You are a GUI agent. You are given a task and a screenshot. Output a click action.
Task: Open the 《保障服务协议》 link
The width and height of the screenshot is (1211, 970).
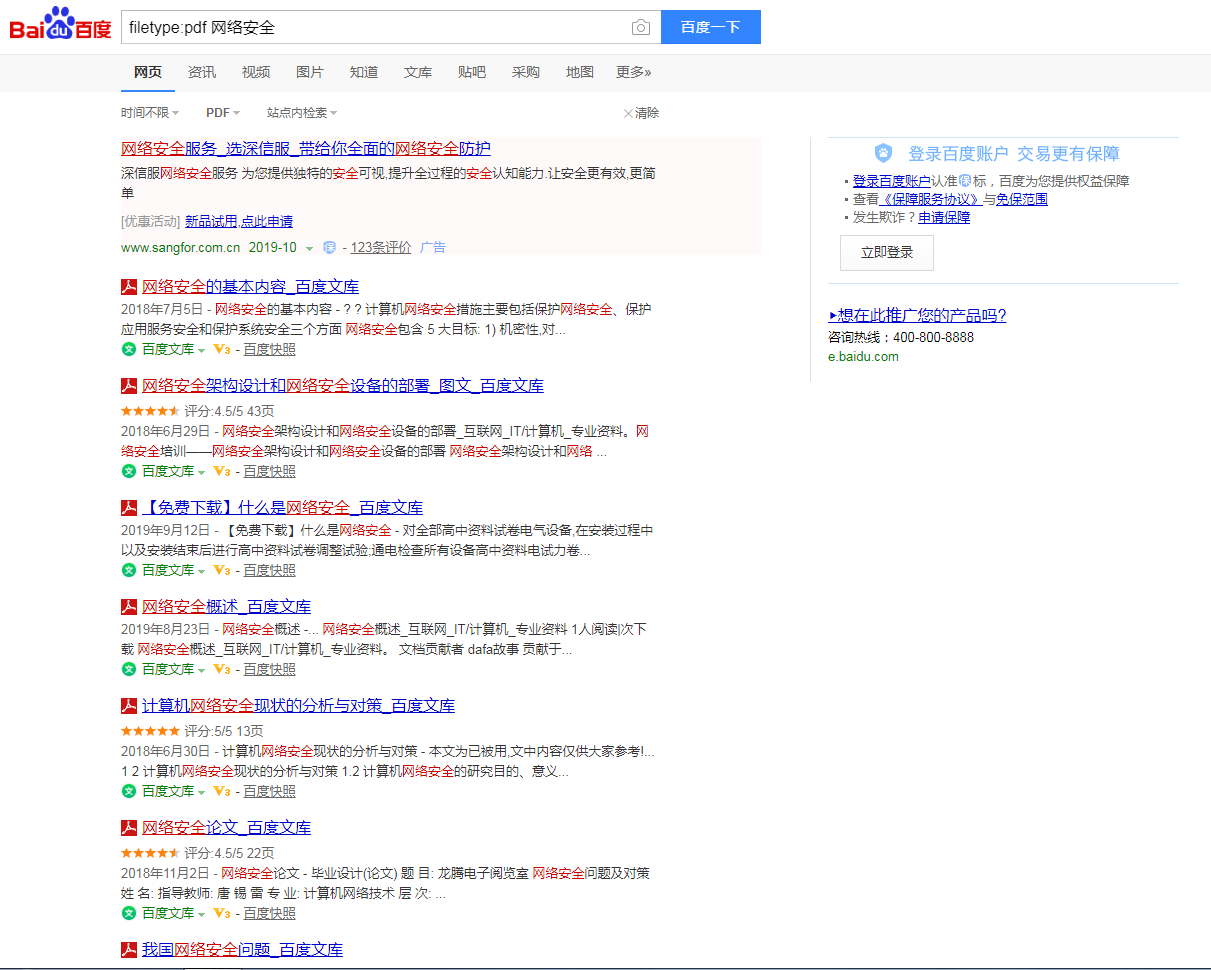click(x=931, y=199)
